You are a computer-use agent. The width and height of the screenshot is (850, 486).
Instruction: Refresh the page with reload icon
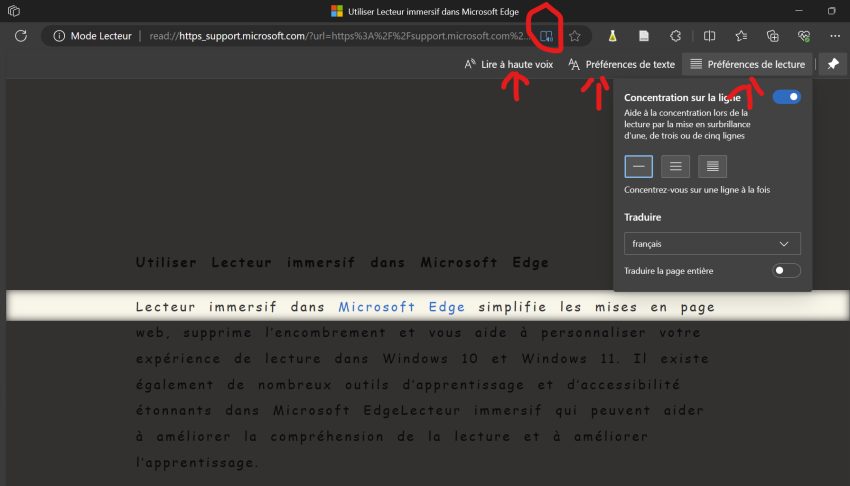coord(20,36)
